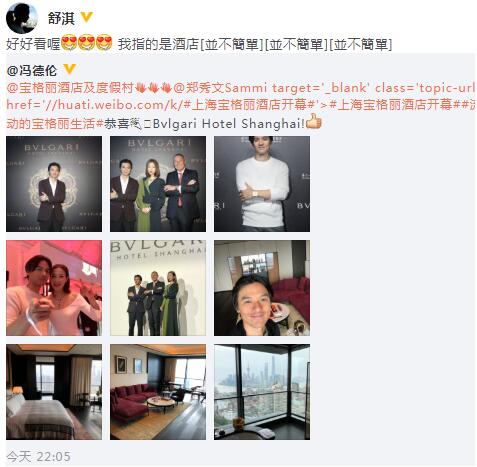Open photo of man in dark suit alone
The width and height of the screenshot is (477, 467).
[x=54, y=184]
